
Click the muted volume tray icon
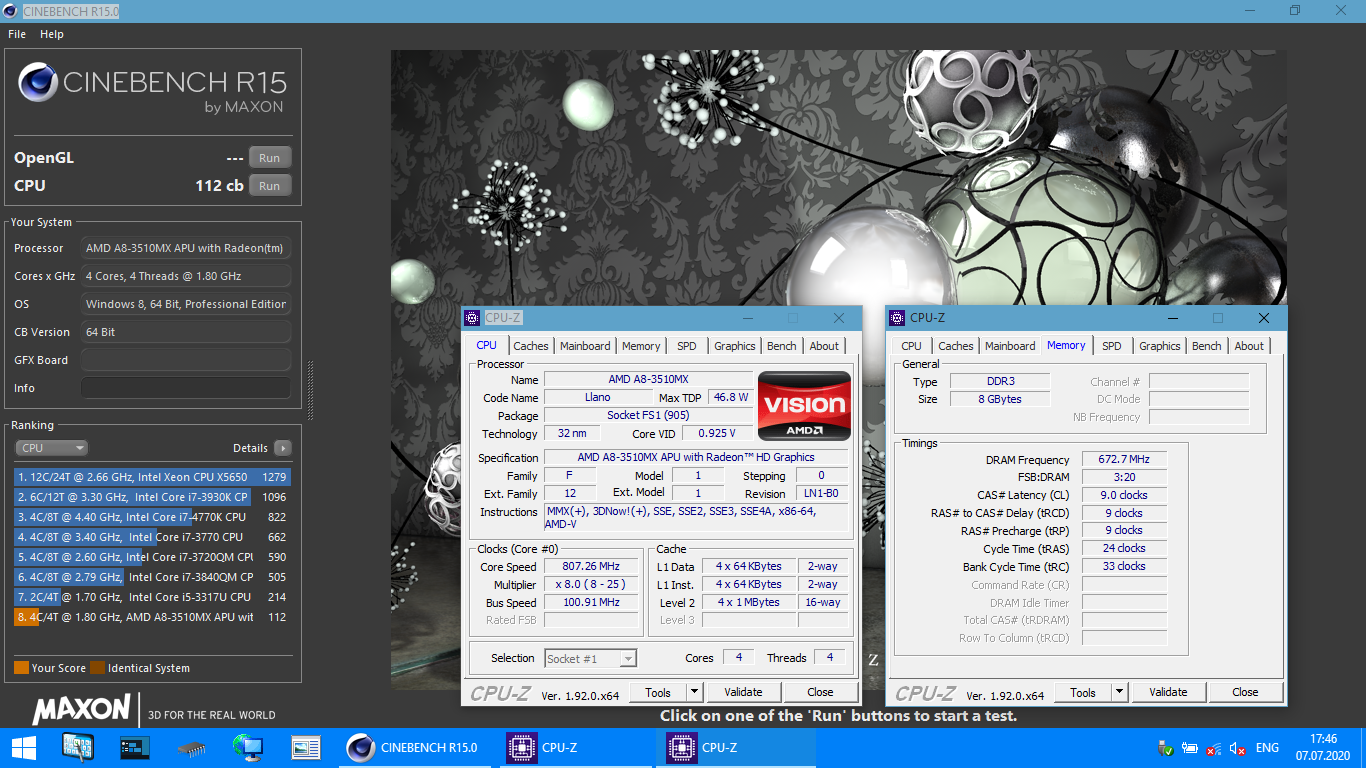click(1237, 748)
